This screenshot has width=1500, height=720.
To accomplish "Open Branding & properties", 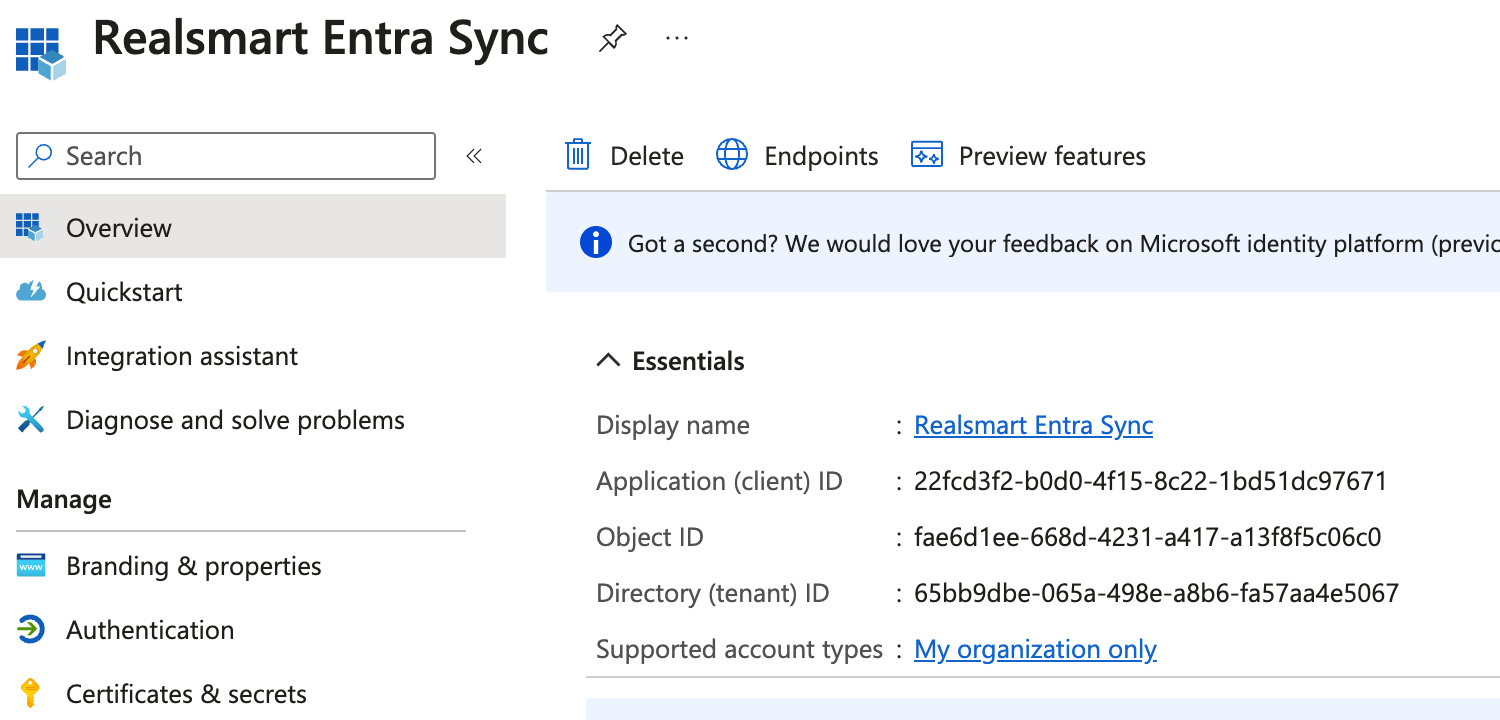I will tap(193, 566).
